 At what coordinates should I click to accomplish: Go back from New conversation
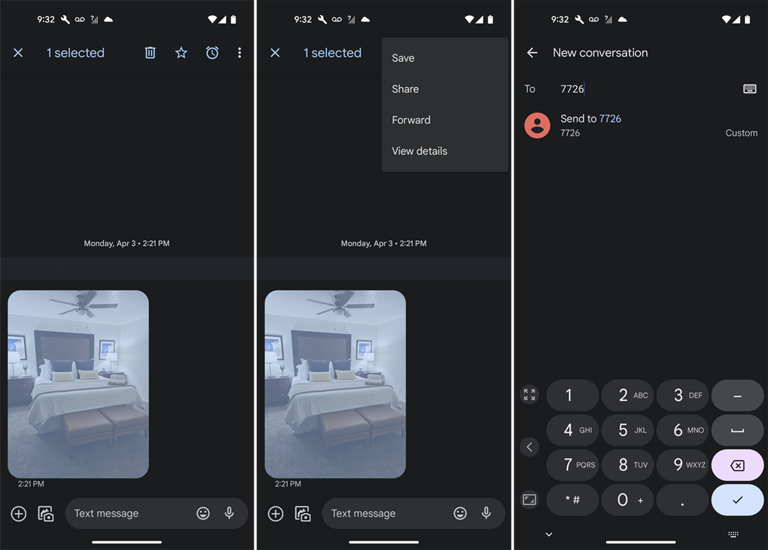point(532,52)
